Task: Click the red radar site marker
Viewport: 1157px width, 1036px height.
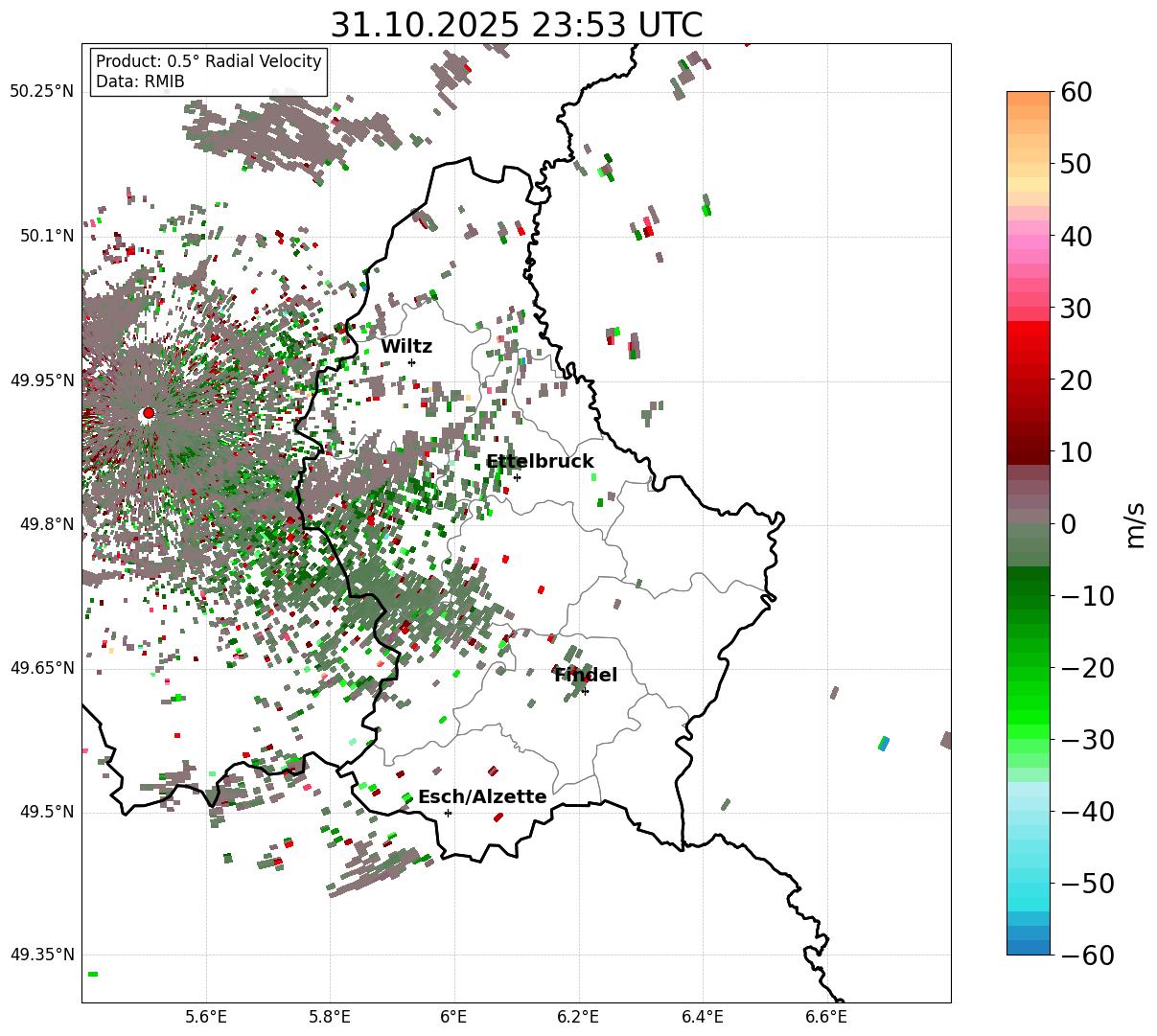Action: pos(148,413)
